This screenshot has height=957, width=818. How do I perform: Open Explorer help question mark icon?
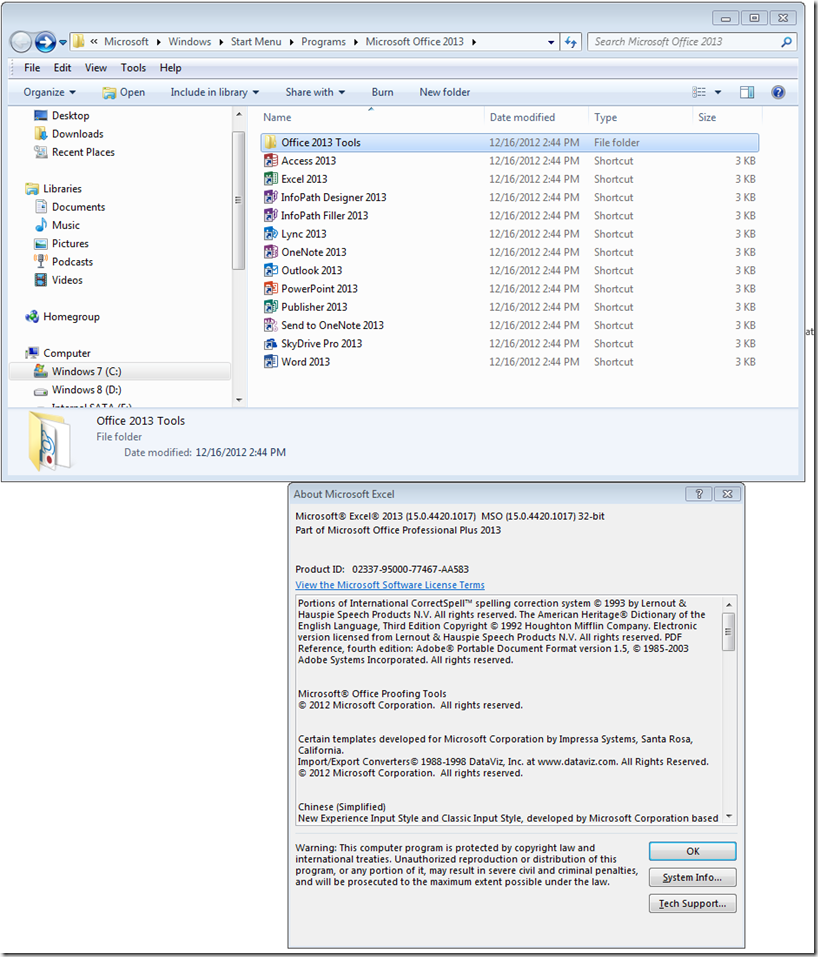click(778, 92)
